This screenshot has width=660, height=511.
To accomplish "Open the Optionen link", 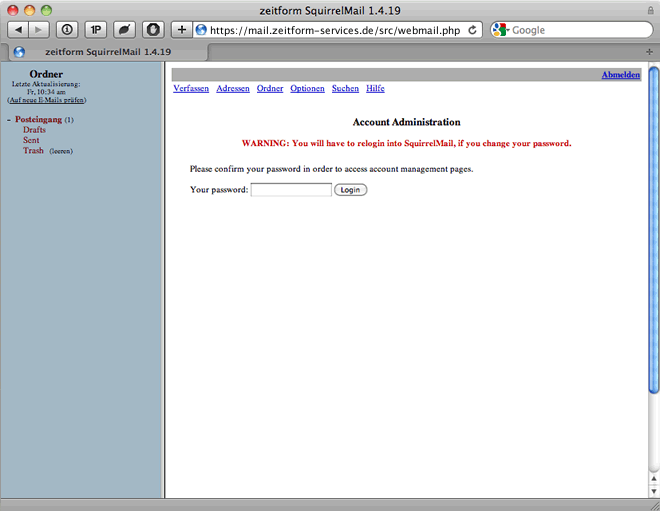I will (307, 88).
